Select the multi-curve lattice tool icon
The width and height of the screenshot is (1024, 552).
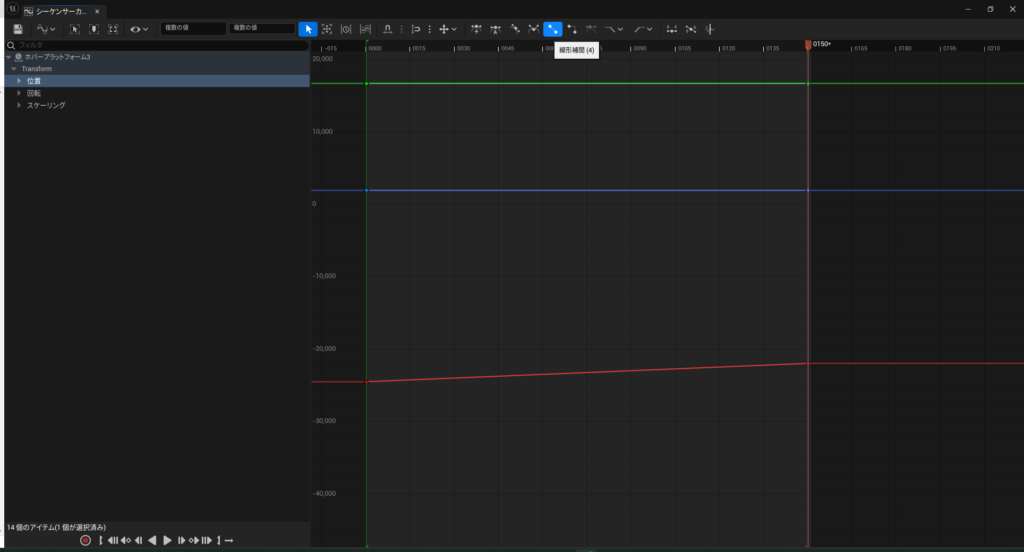[x=365, y=29]
